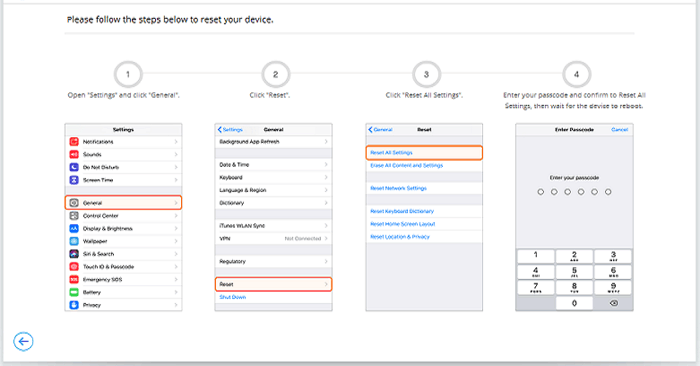Tap keypad key 2

click(574, 256)
